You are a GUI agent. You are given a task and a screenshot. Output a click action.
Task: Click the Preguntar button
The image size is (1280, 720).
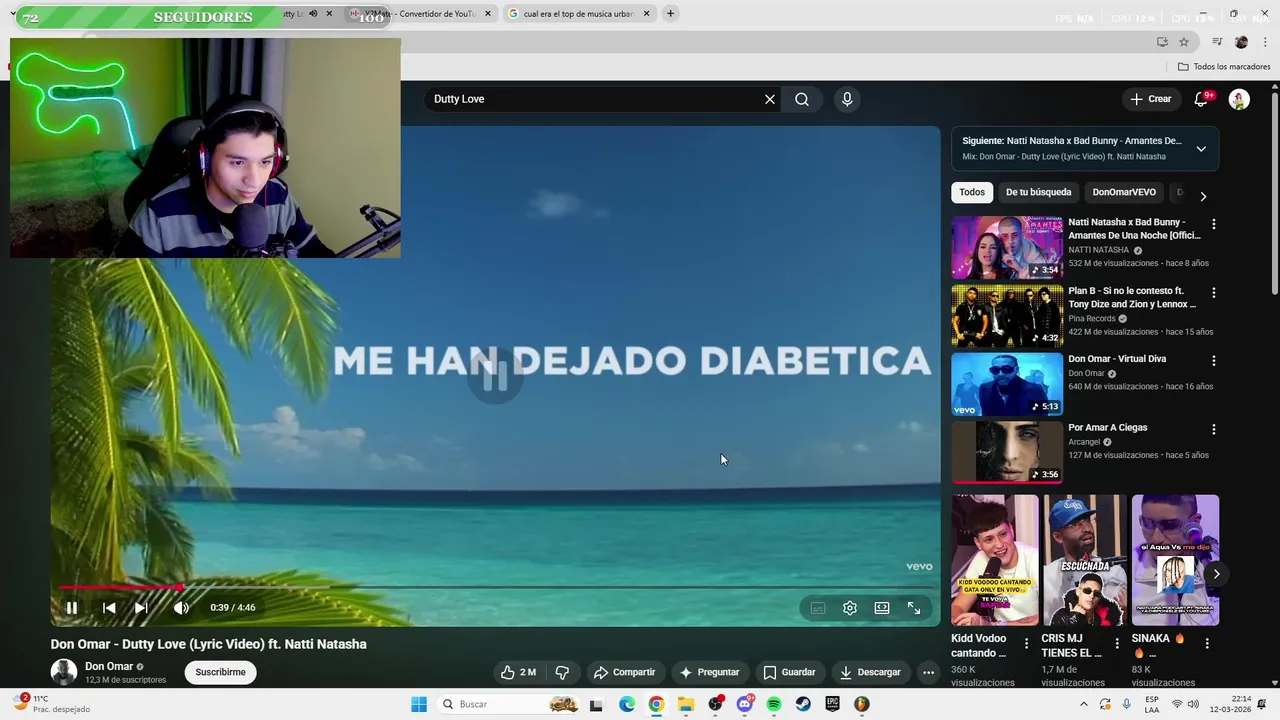tap(709, 672)
